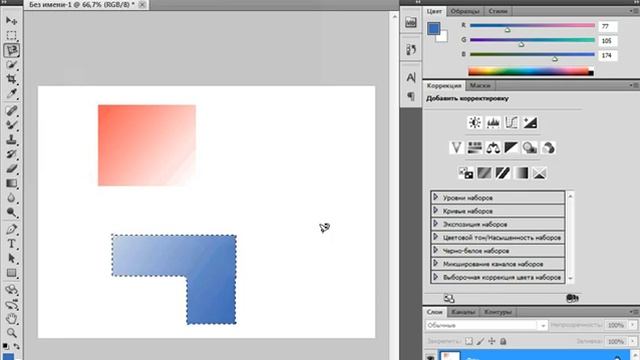Select the Rectangular Marquee tool
The height and width of the screenshot is (360, 640).
[x=11, y=35]
